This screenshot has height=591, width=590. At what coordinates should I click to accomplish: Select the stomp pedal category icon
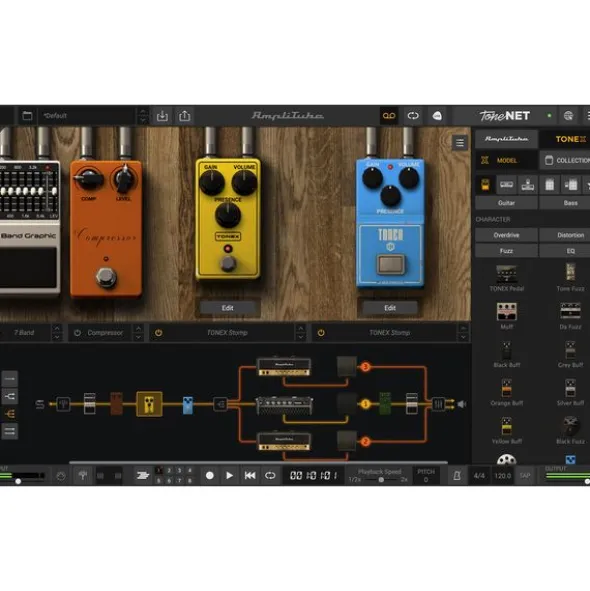485,185
